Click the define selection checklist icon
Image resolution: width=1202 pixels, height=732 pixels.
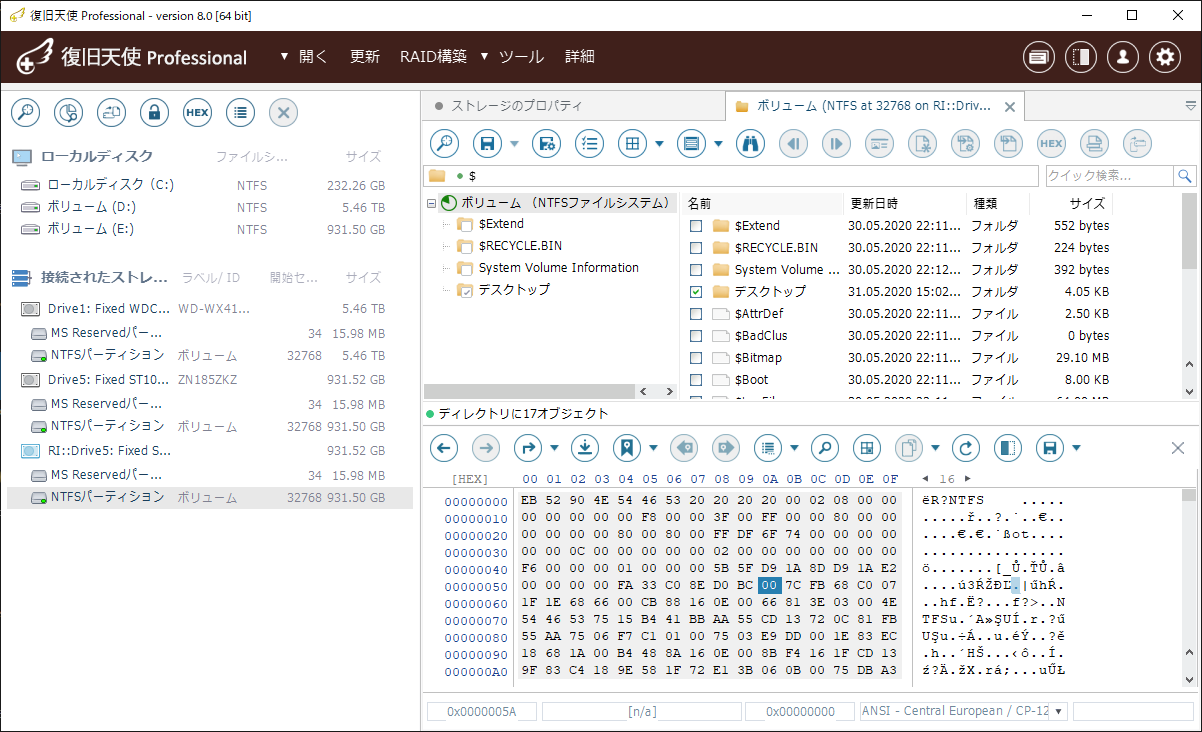point(589,144)
